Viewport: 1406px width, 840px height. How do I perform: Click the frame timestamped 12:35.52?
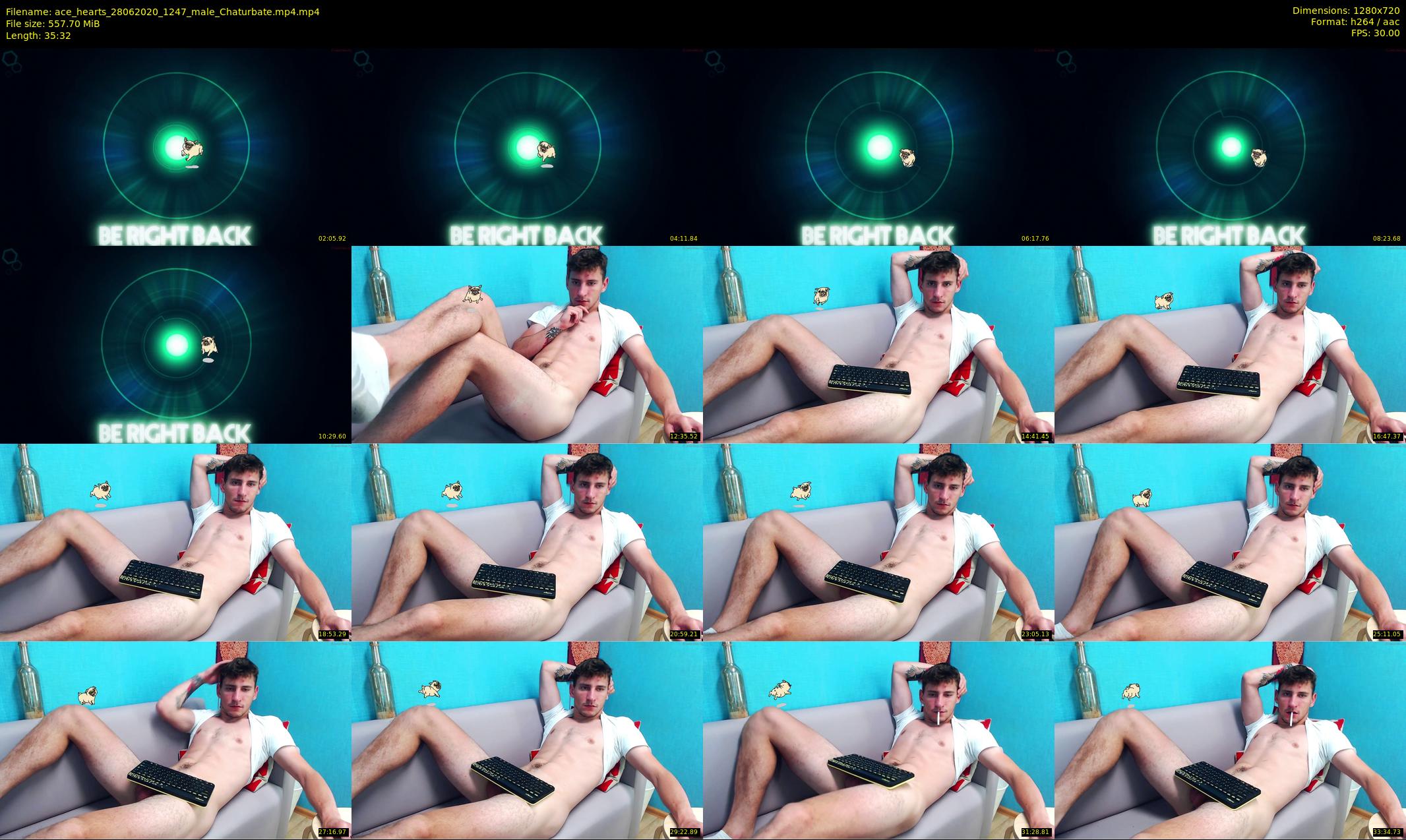(527, 344)
